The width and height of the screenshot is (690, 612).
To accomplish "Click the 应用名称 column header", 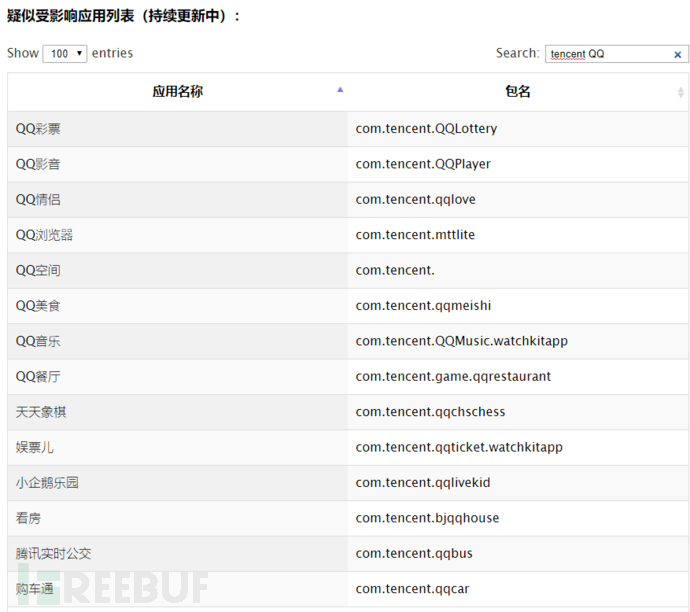I will click(x=177, y=91).
